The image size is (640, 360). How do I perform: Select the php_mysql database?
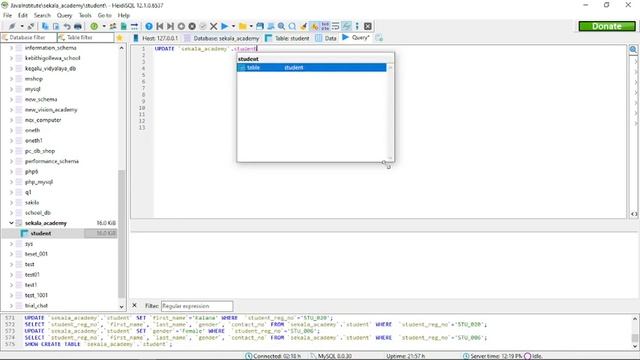(x=39, y=182)
